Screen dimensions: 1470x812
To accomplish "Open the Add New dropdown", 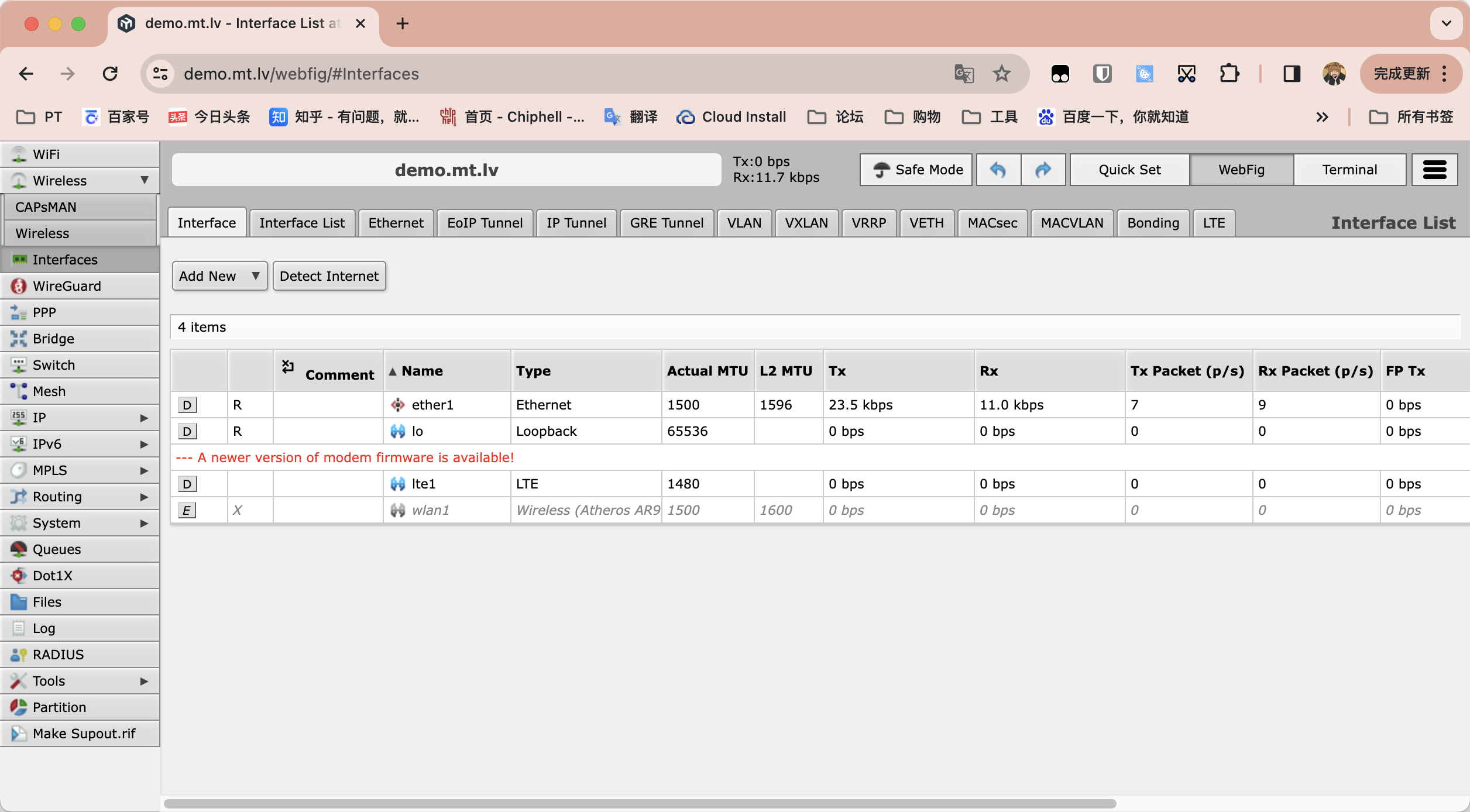I will (219, 276).
